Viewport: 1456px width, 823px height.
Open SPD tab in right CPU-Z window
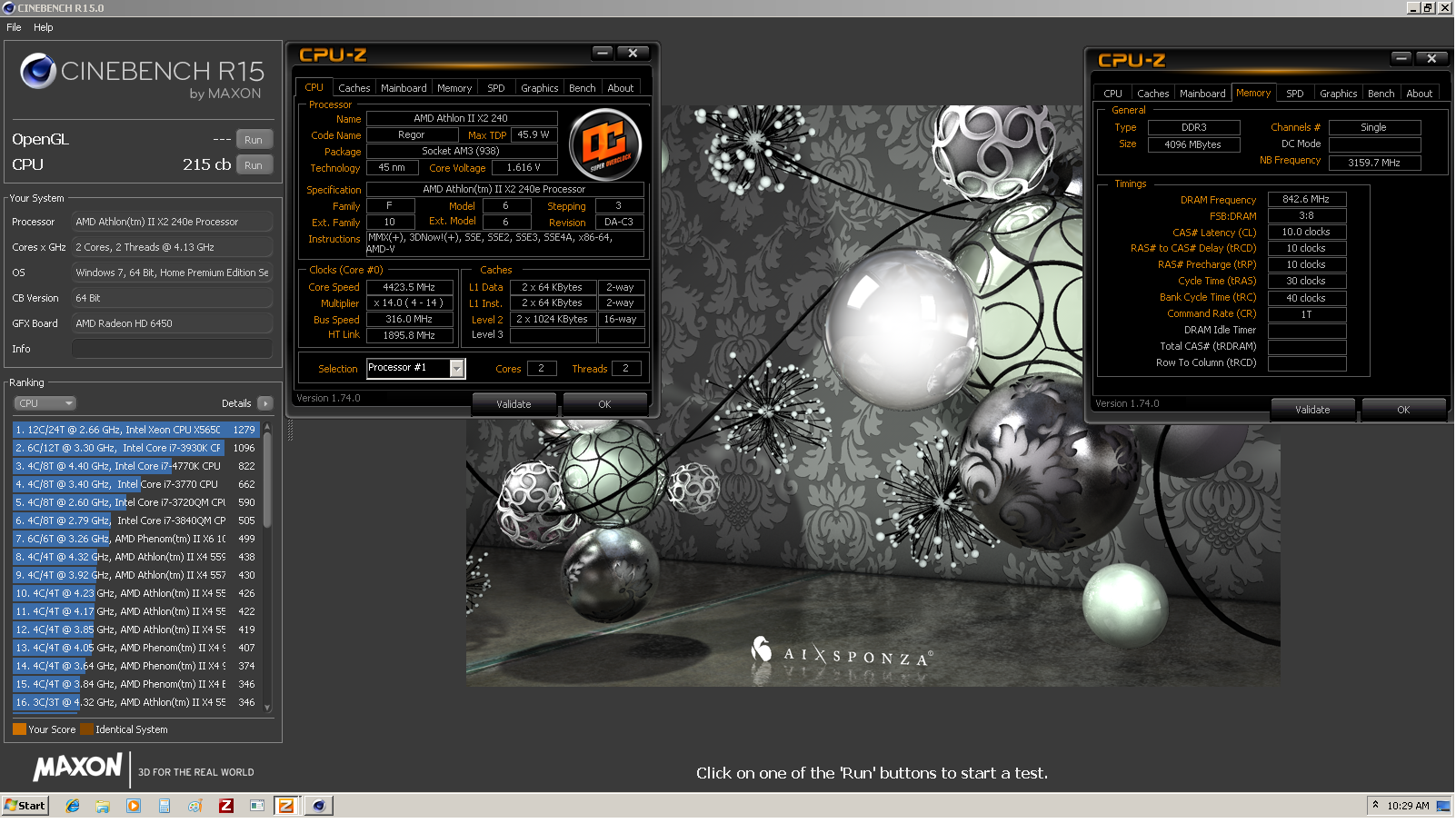(x=1295, y=94)
